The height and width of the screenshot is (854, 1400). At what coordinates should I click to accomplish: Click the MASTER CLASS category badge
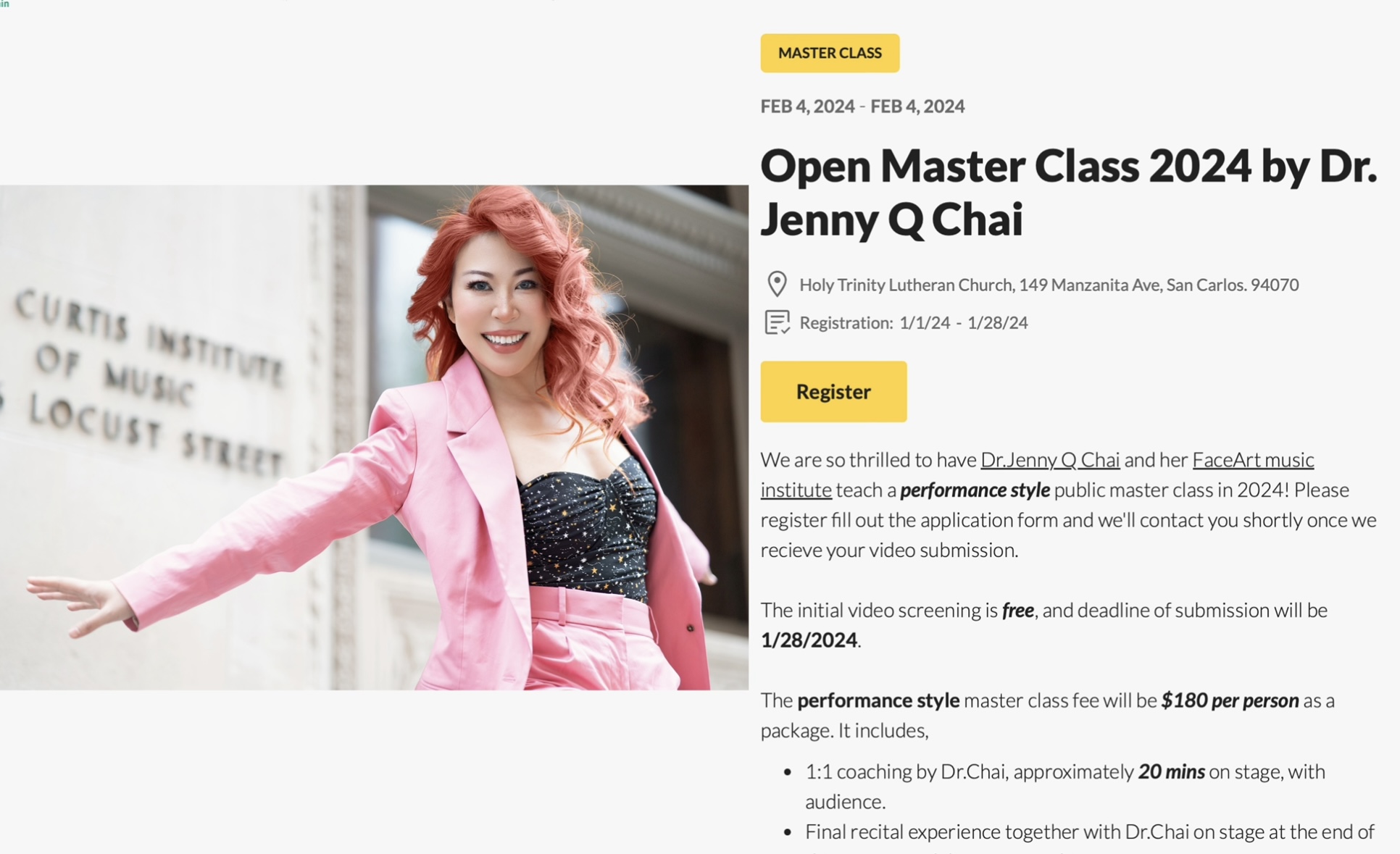pyautogui.click(x=830, y=53)
